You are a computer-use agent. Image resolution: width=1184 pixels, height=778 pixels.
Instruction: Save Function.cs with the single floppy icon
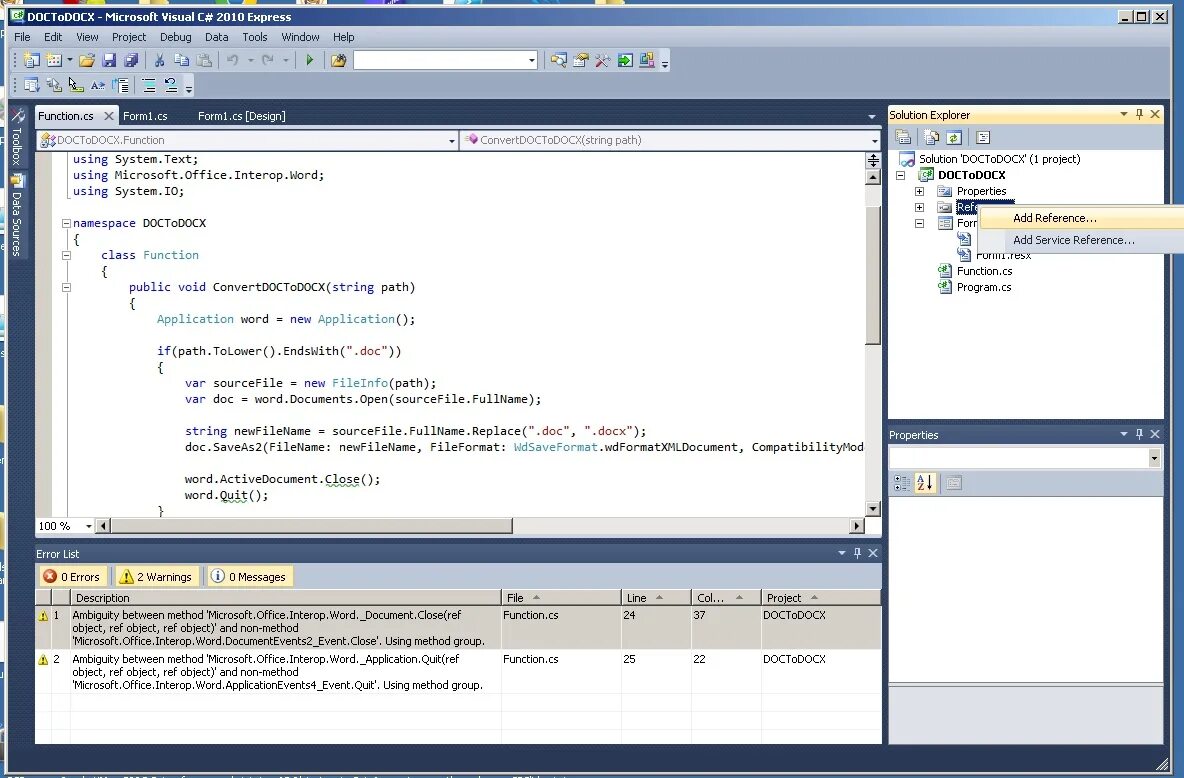[x=109, y=60]
